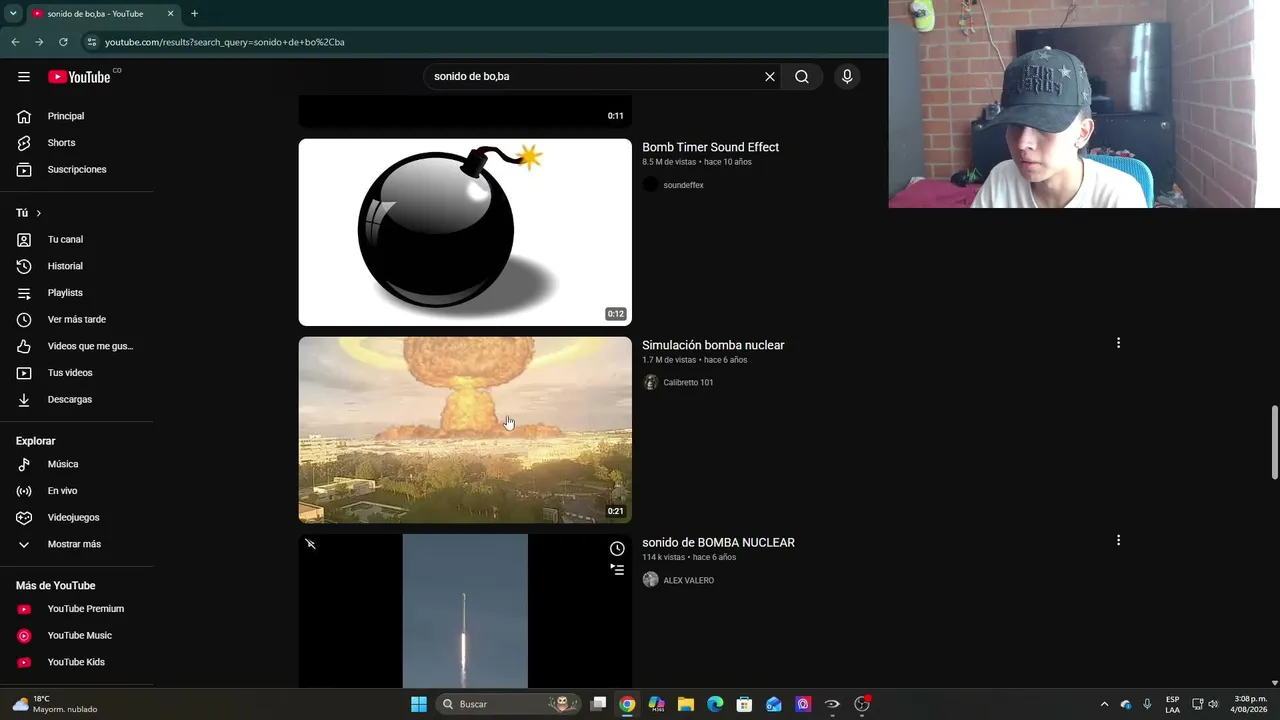Submit search with the magnifying glass button
The width and height of the screenshot is (1280, 720).
[x=802, y=77]
